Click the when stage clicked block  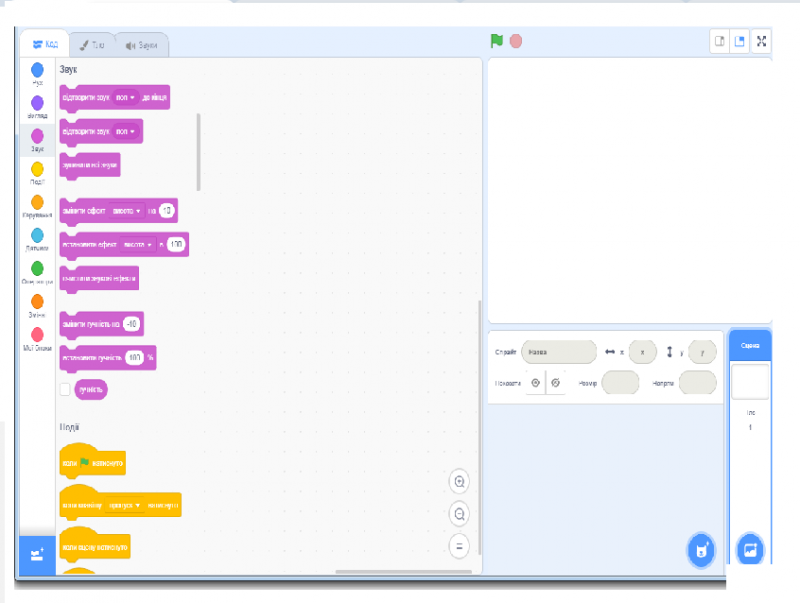(x=95, y=545)
